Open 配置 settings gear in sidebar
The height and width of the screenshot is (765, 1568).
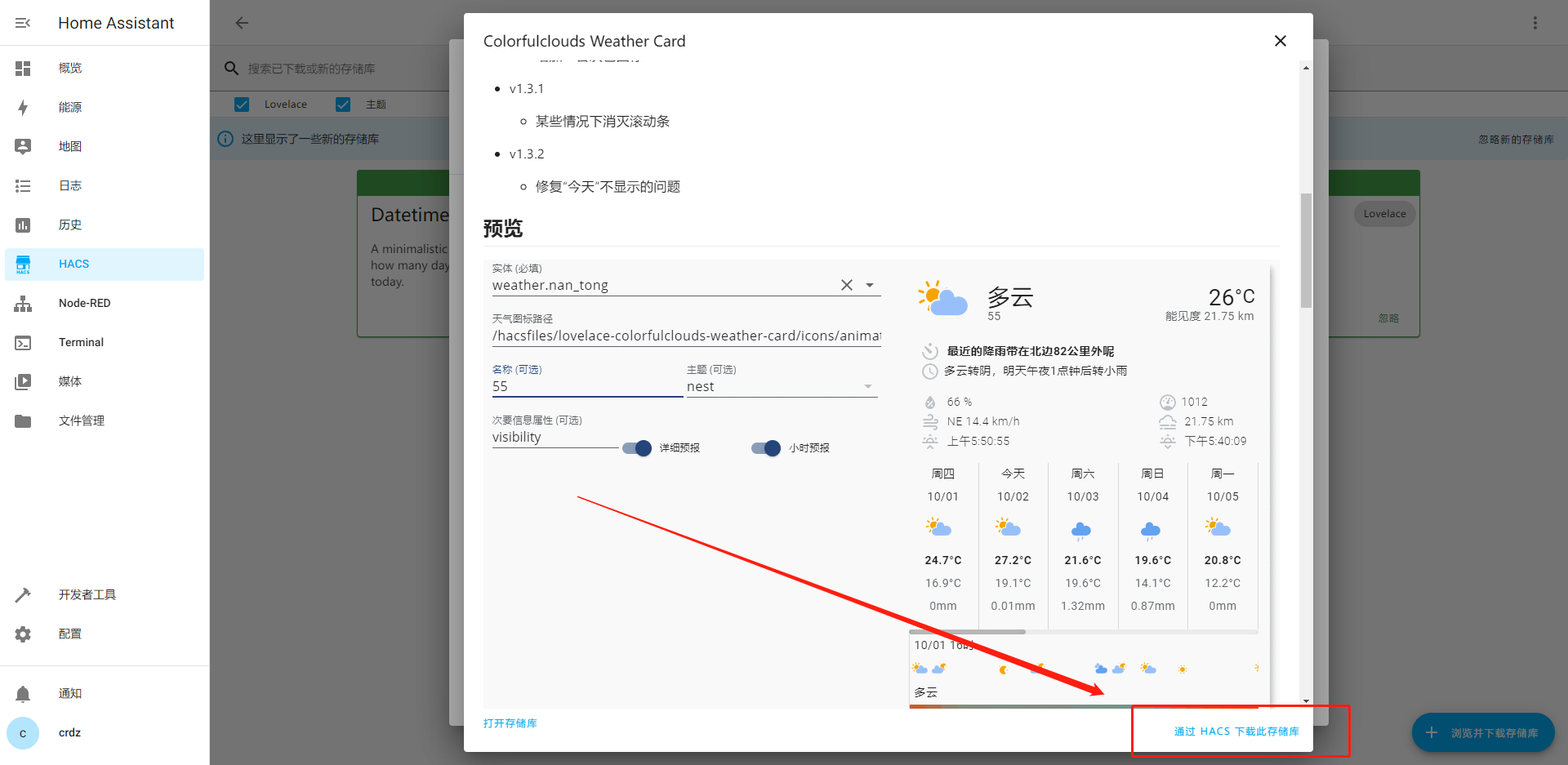(69, 634)
